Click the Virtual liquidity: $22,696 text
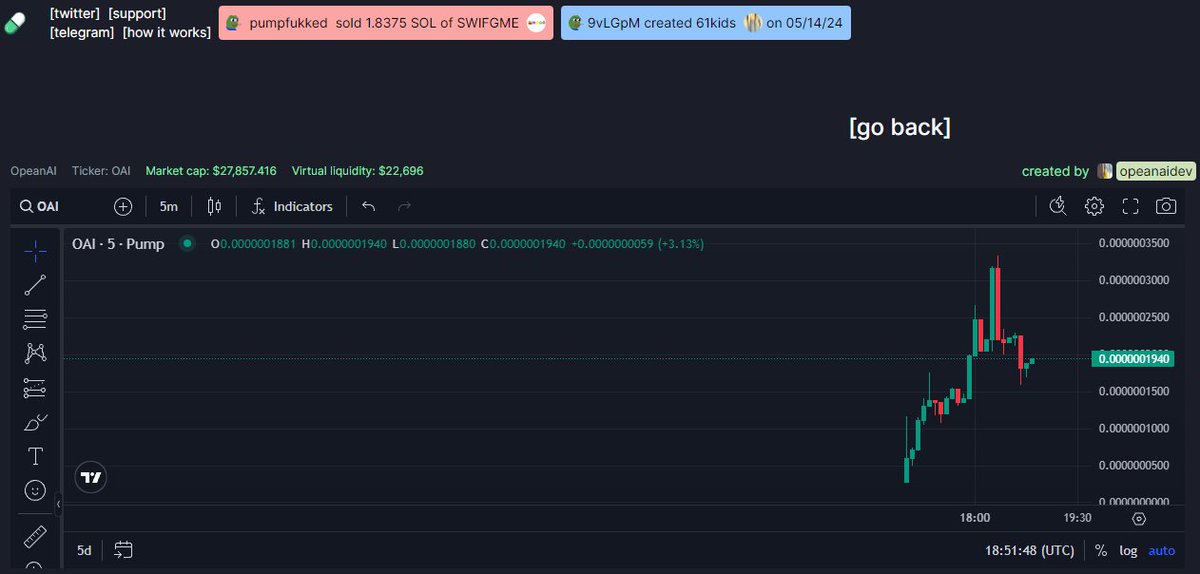The width and height of the screenshot is (1200, 574). [357, 171]
